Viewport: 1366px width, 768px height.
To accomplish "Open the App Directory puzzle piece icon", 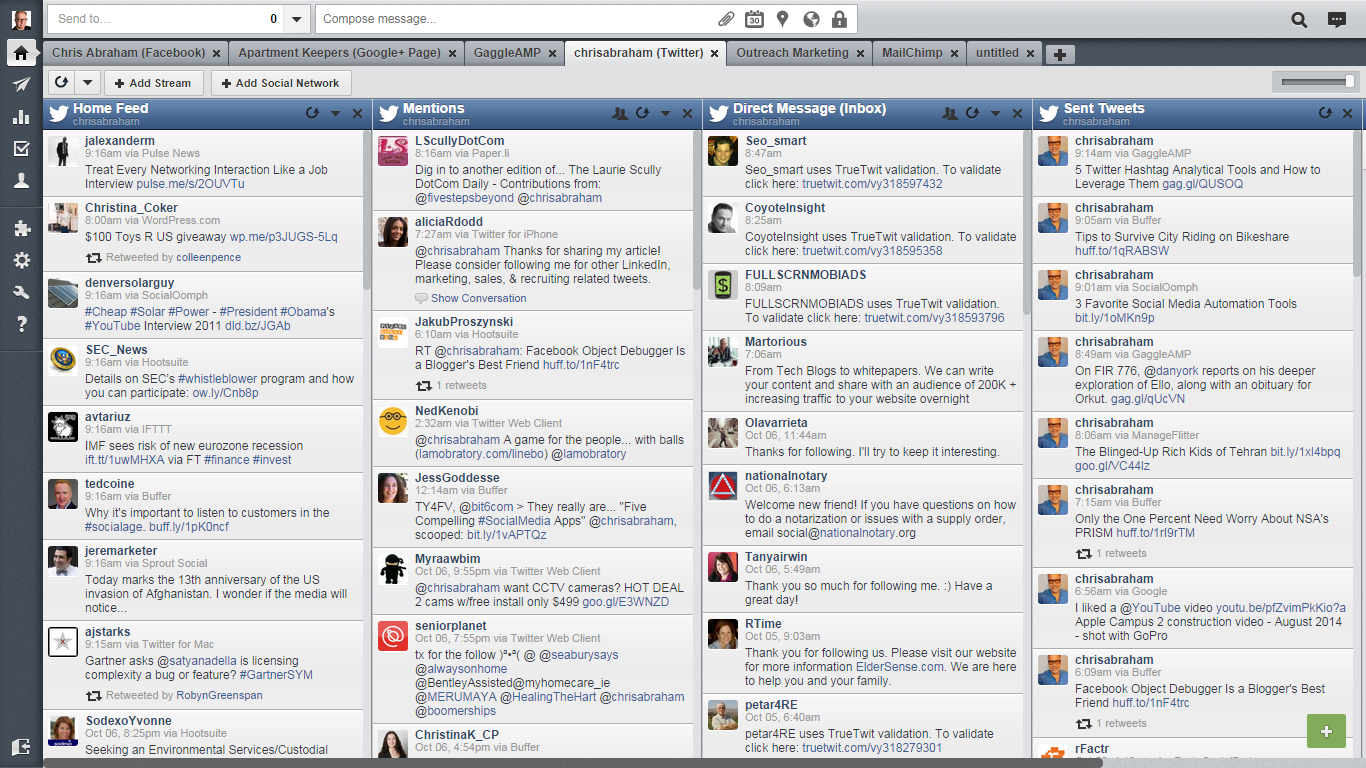I will click(21, 228).
